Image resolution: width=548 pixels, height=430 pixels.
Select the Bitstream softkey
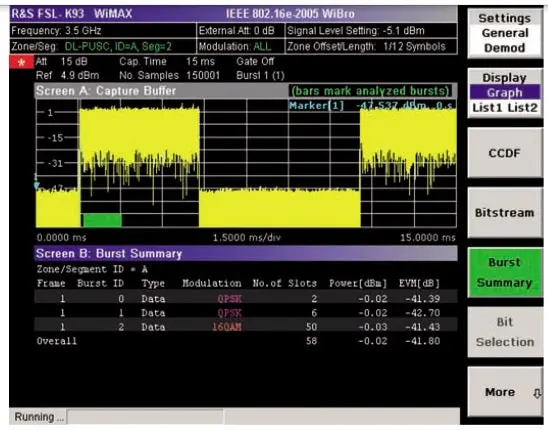505,213
